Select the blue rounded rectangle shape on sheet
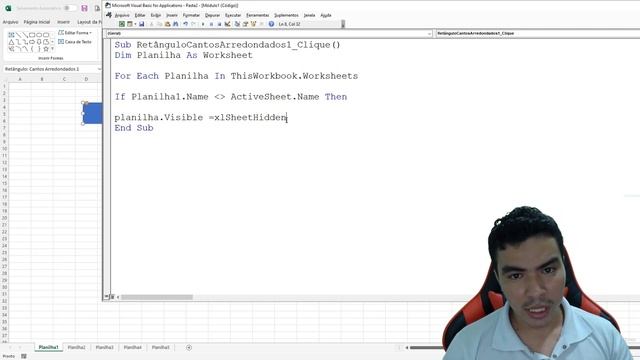 (x=93, y=113)
